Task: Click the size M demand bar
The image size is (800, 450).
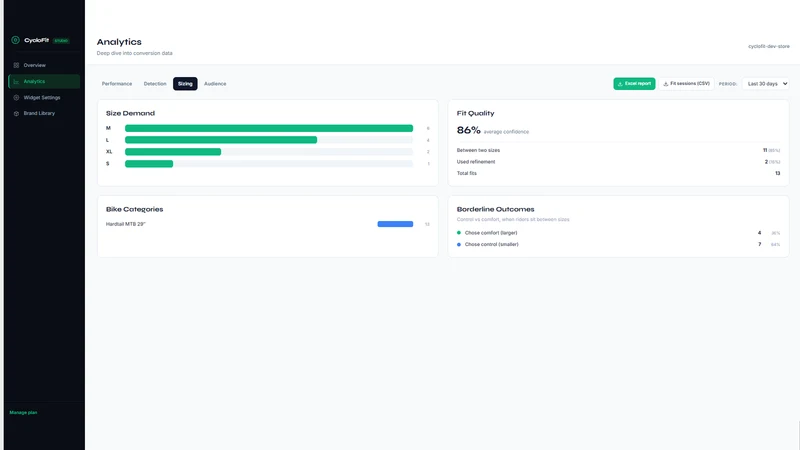Action: (x=269, y=128)
